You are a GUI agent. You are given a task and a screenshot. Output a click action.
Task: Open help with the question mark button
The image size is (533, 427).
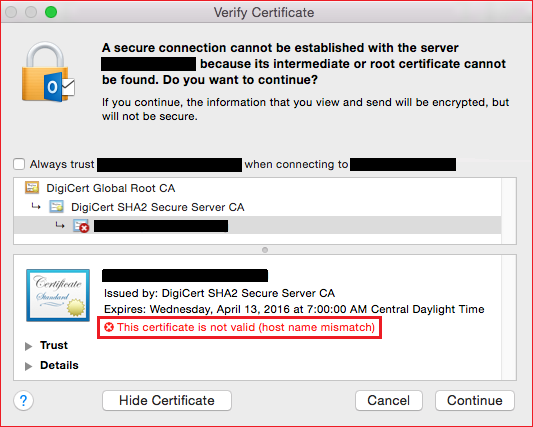point(23,400)
